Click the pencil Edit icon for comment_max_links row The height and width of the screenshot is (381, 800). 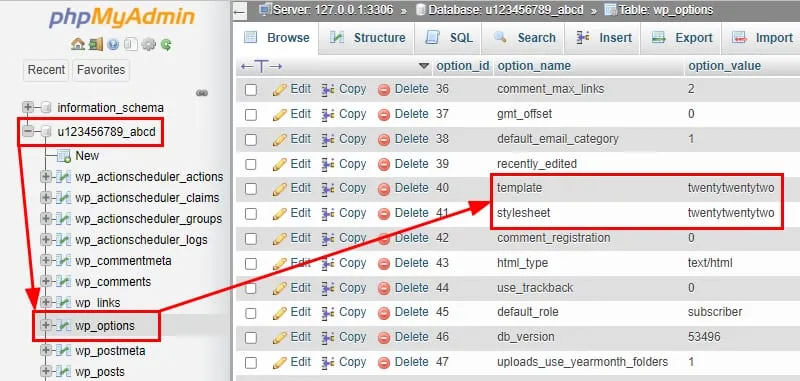click(280, 90)
